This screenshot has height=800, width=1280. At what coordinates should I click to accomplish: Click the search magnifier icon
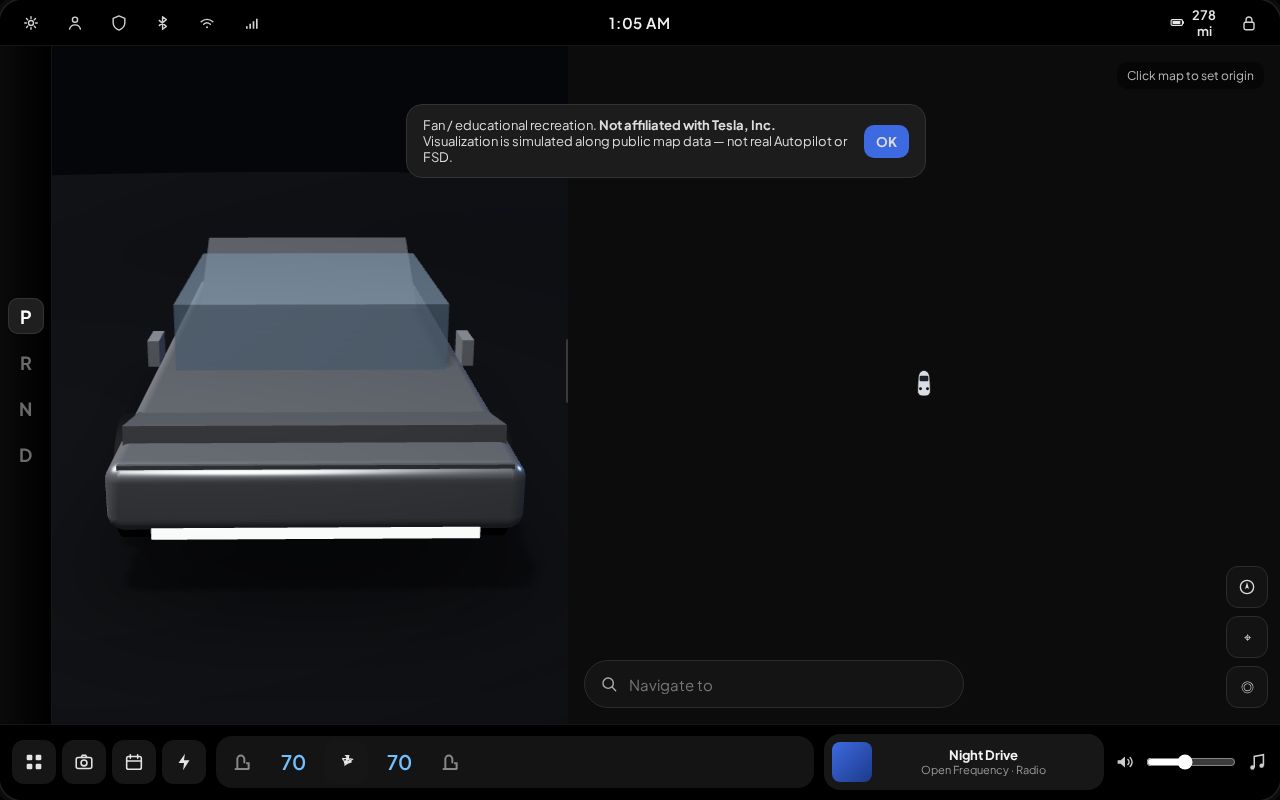pos(609,685)
